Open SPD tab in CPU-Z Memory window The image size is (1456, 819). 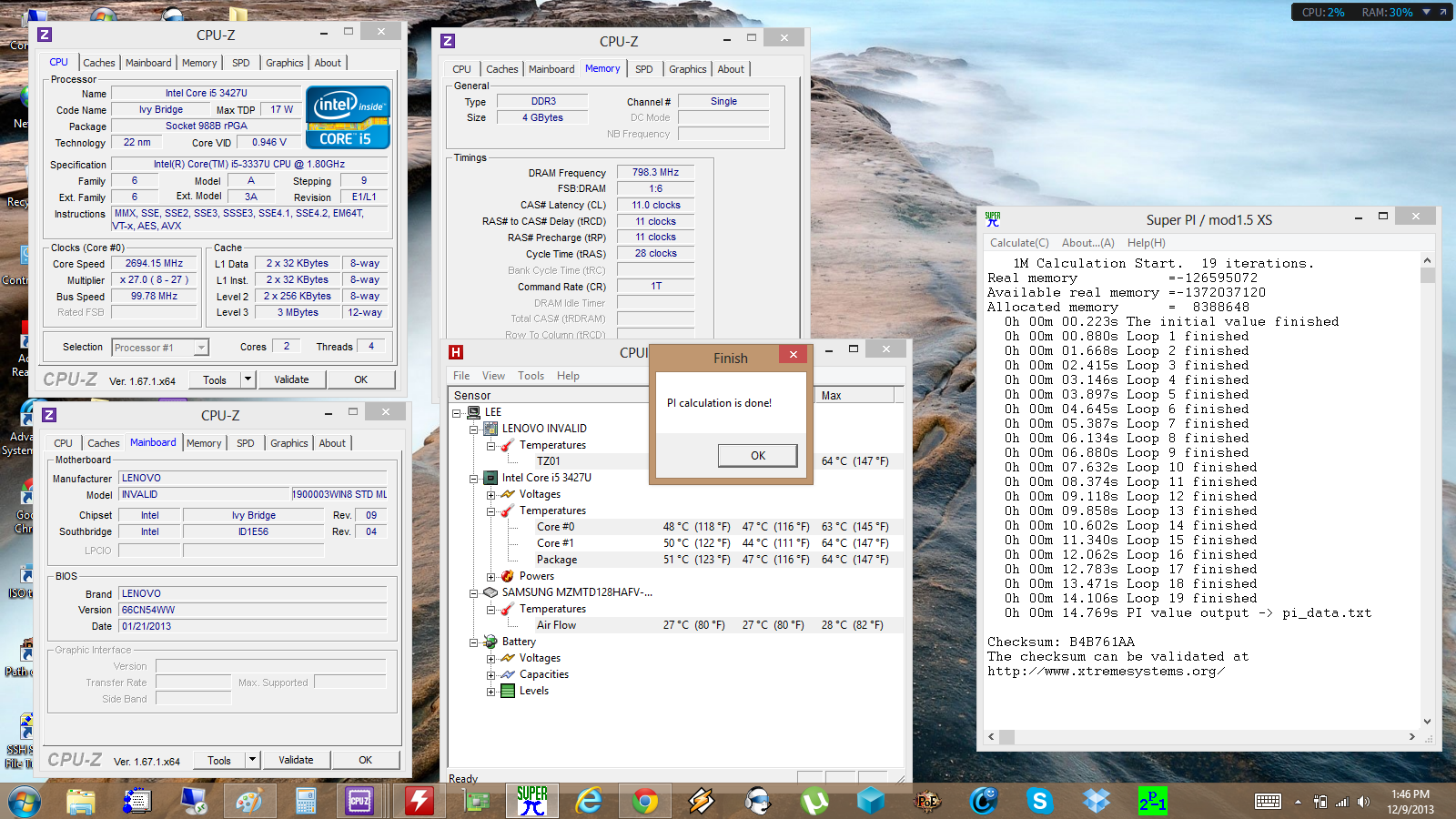[x=644, y=69]
